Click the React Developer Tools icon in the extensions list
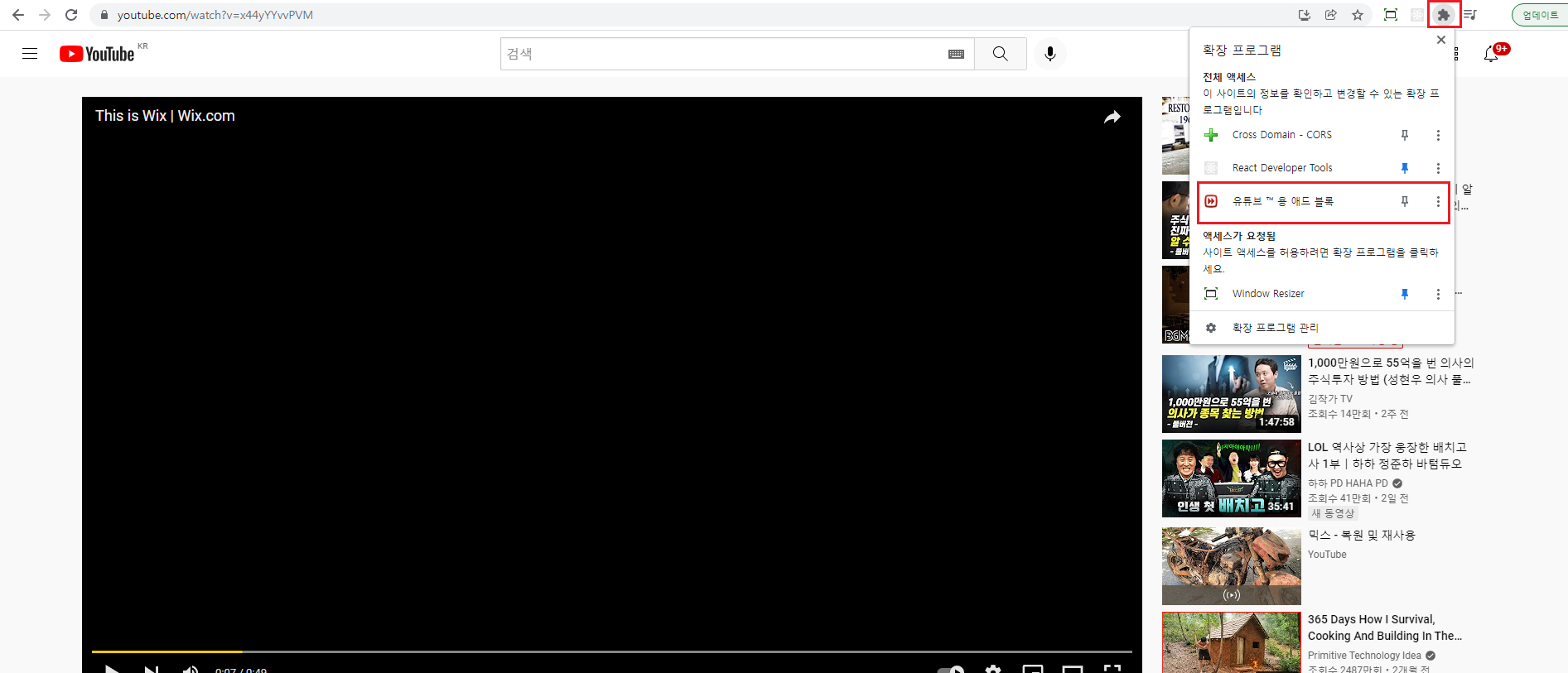 [1211, 168]
